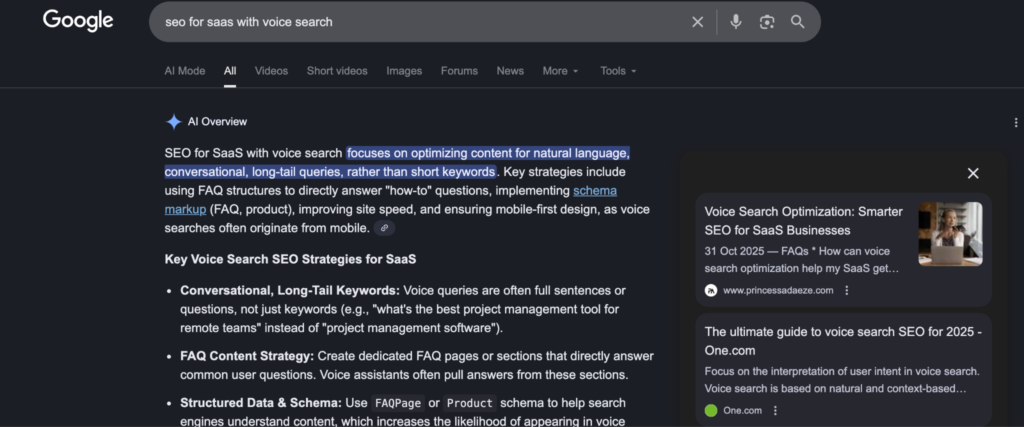Submit search with the magnifying glass icon
This screenshot has width=1024, height=427.
[x=797, y=22]
